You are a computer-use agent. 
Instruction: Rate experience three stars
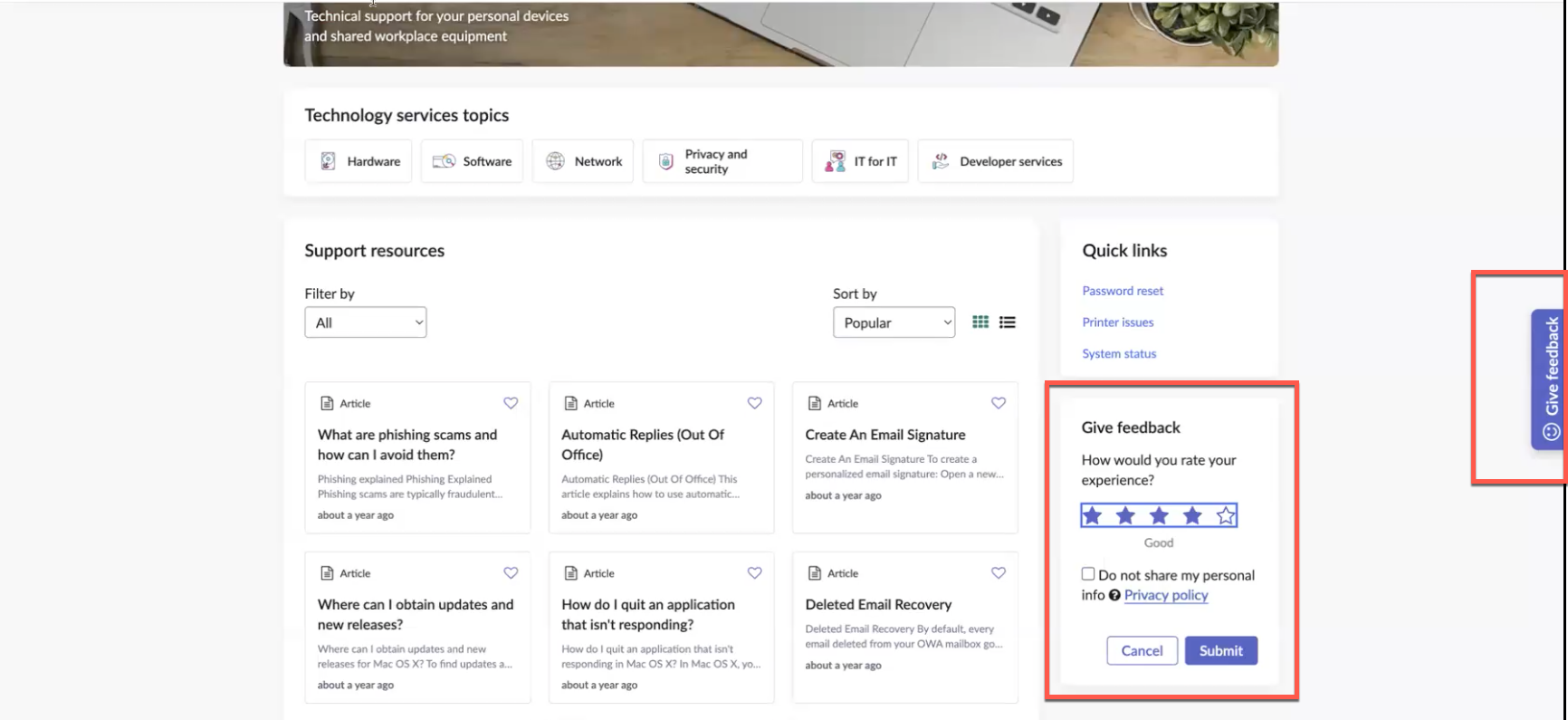pyautogui.click(x=1159, y=515)
